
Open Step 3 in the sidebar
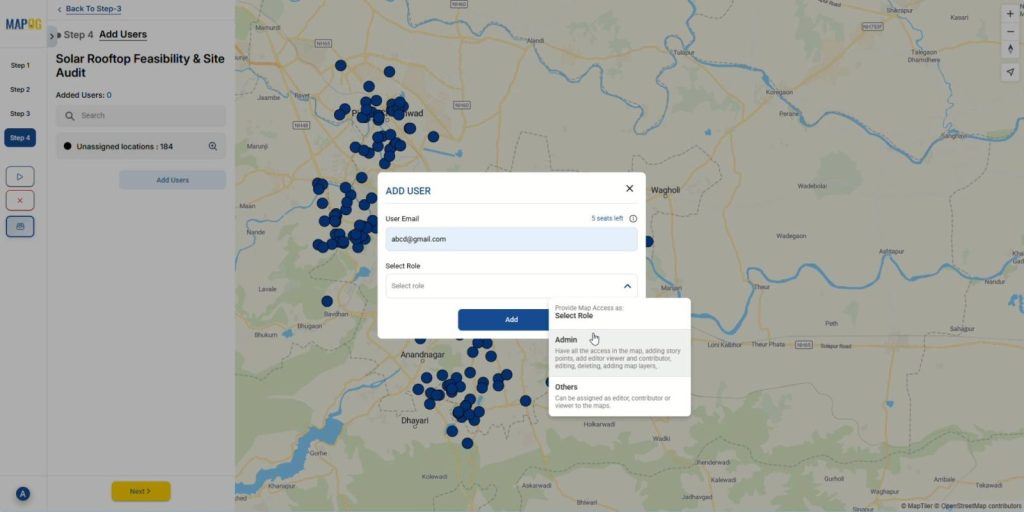coord(20,114)
